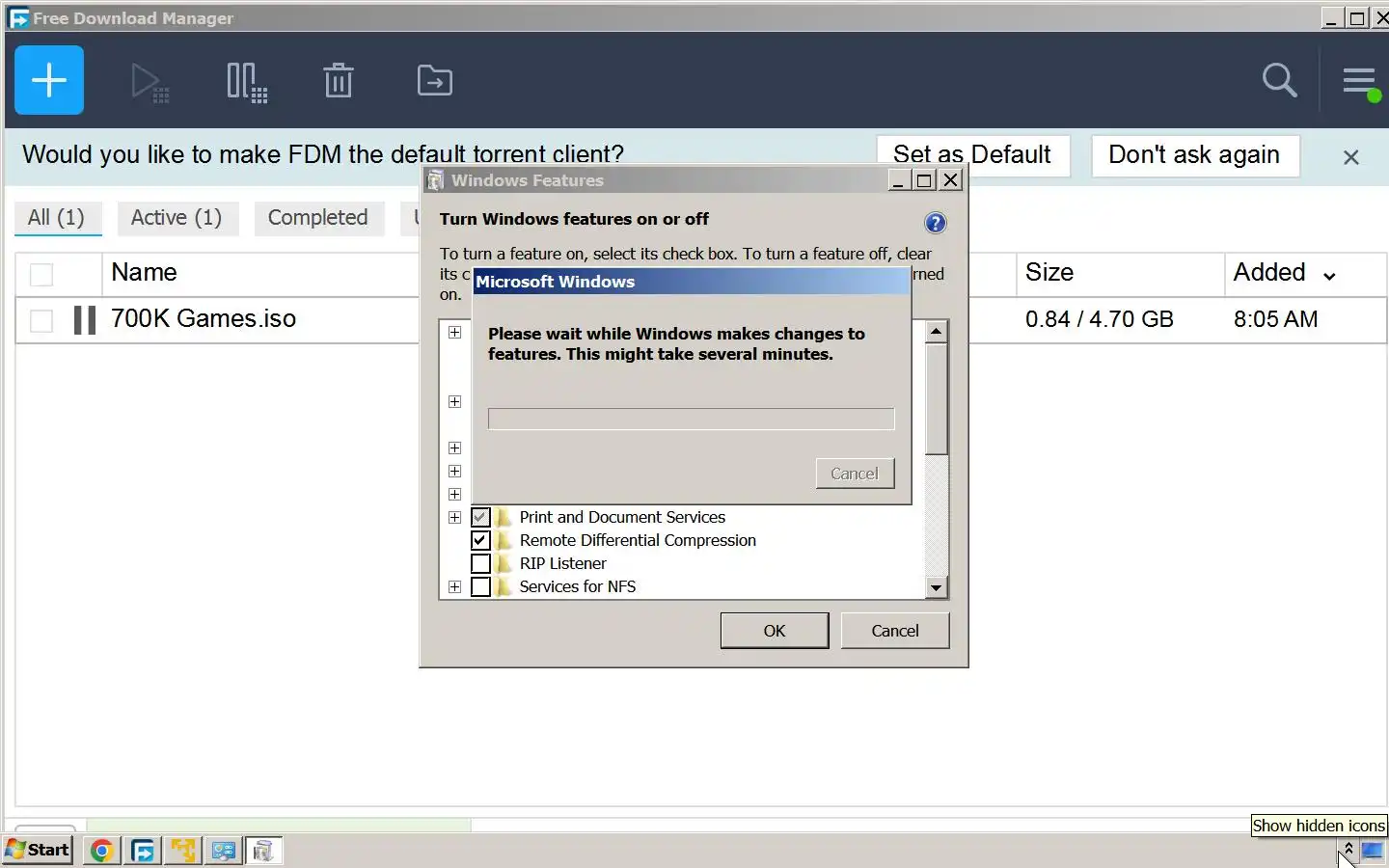Click the Remote Differential Compression folder icon
The width and height of the screenshot is (1389, 868).
coord(504,540)
